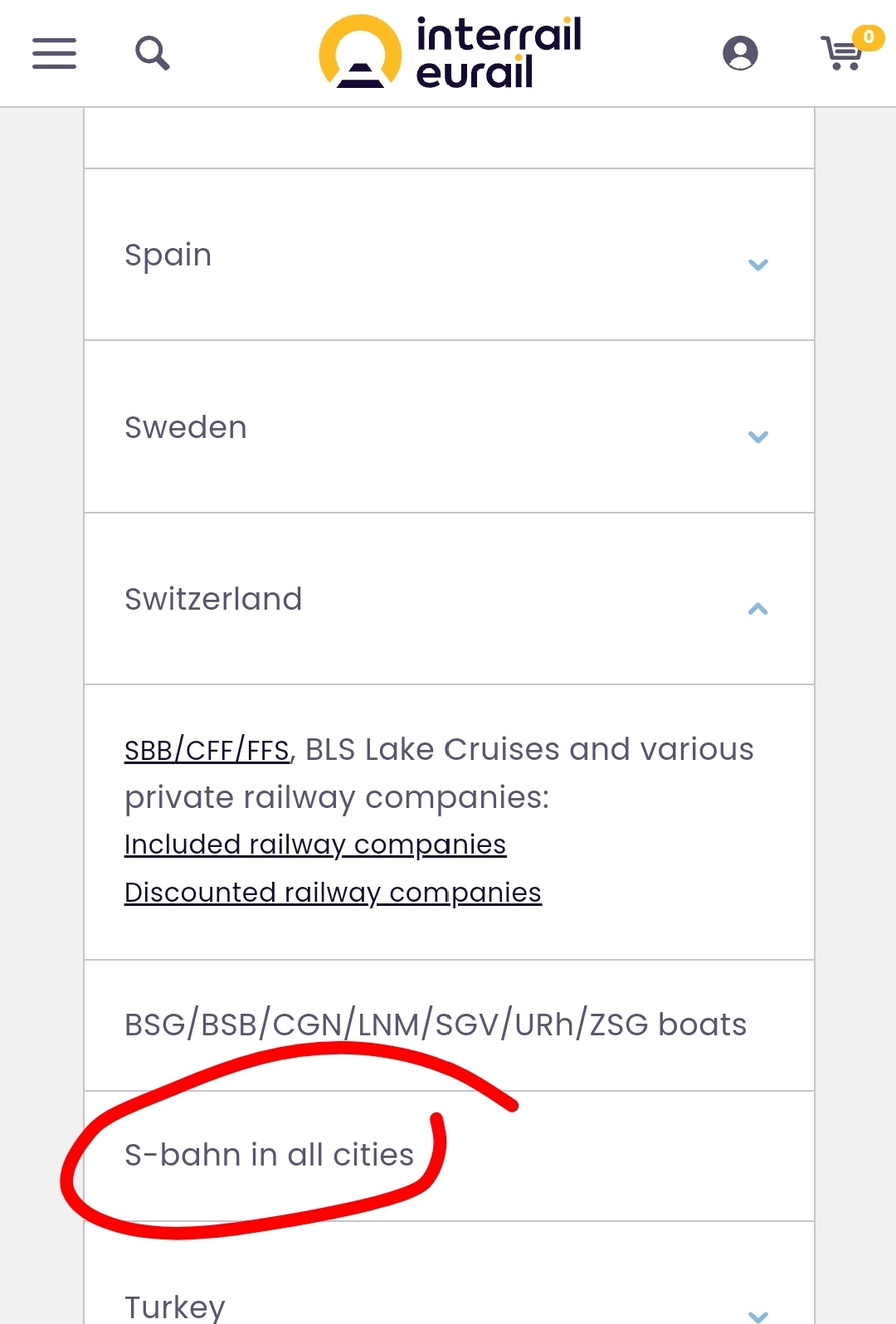The image size is (896, 1324).
Task: View the shopping cart
Action: pos(841,54)
